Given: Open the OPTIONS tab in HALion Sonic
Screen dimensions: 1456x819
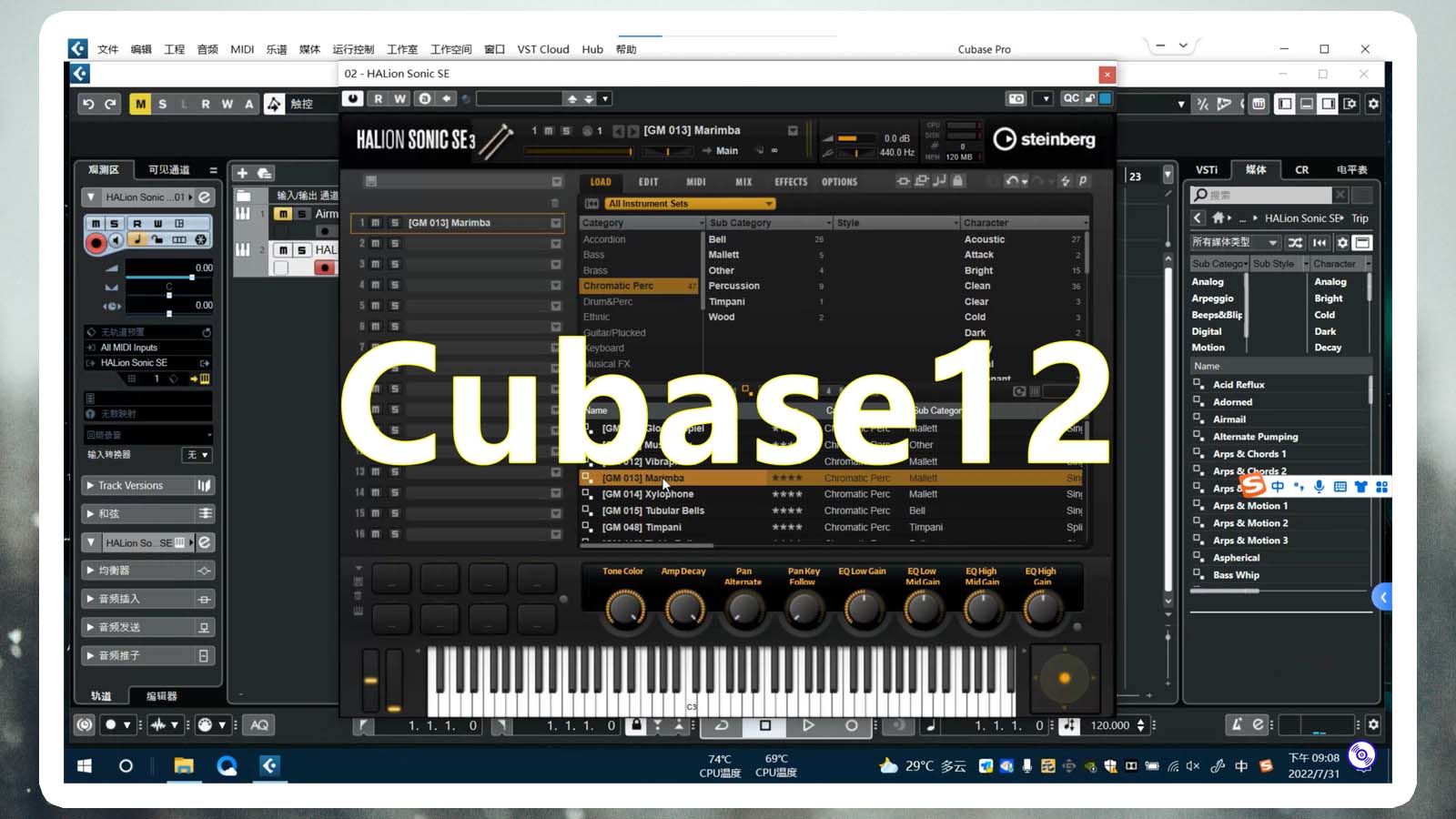Looking at the screenshot, I should coord(839,182).
